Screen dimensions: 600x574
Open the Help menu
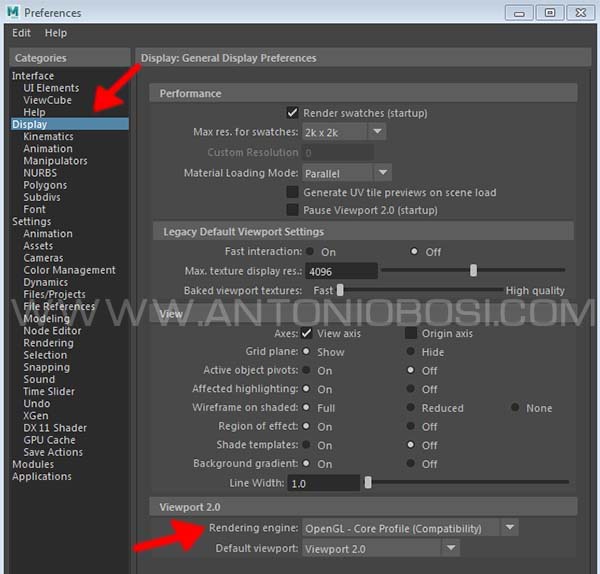[x=55, y=33]
